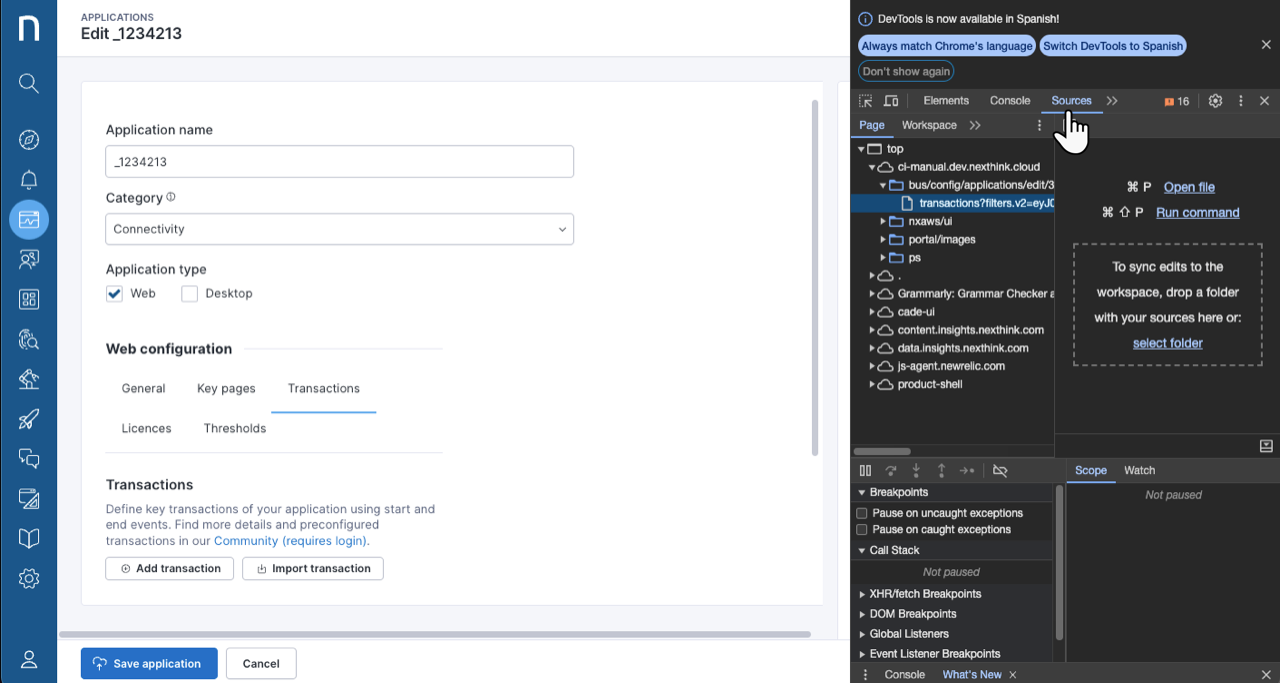Toggle the device toolbar icon in DevTools
The height and width of the screenshot is (683, 1280).
coord(890,101)
